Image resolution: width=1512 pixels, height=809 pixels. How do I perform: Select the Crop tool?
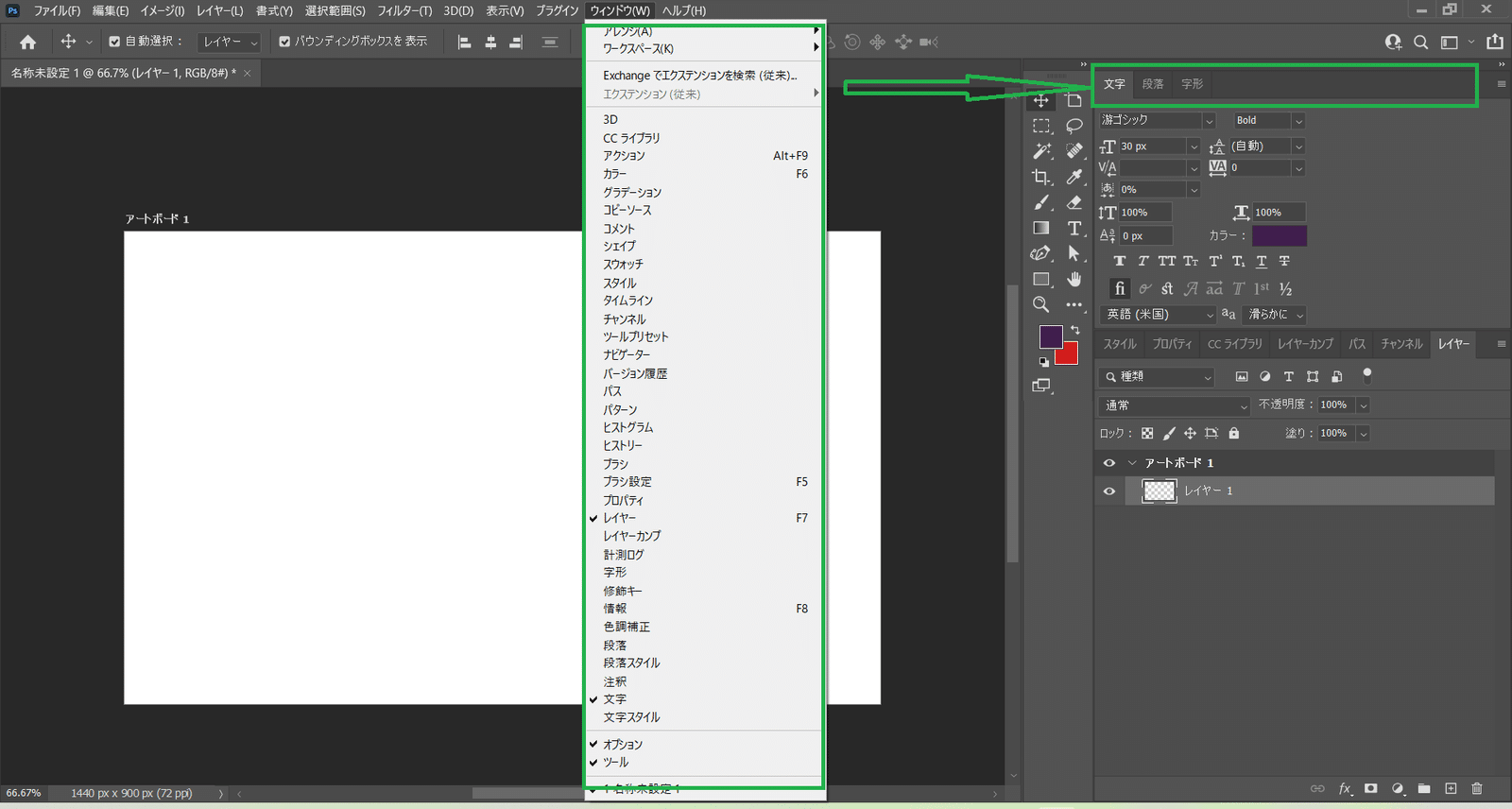1041,177
